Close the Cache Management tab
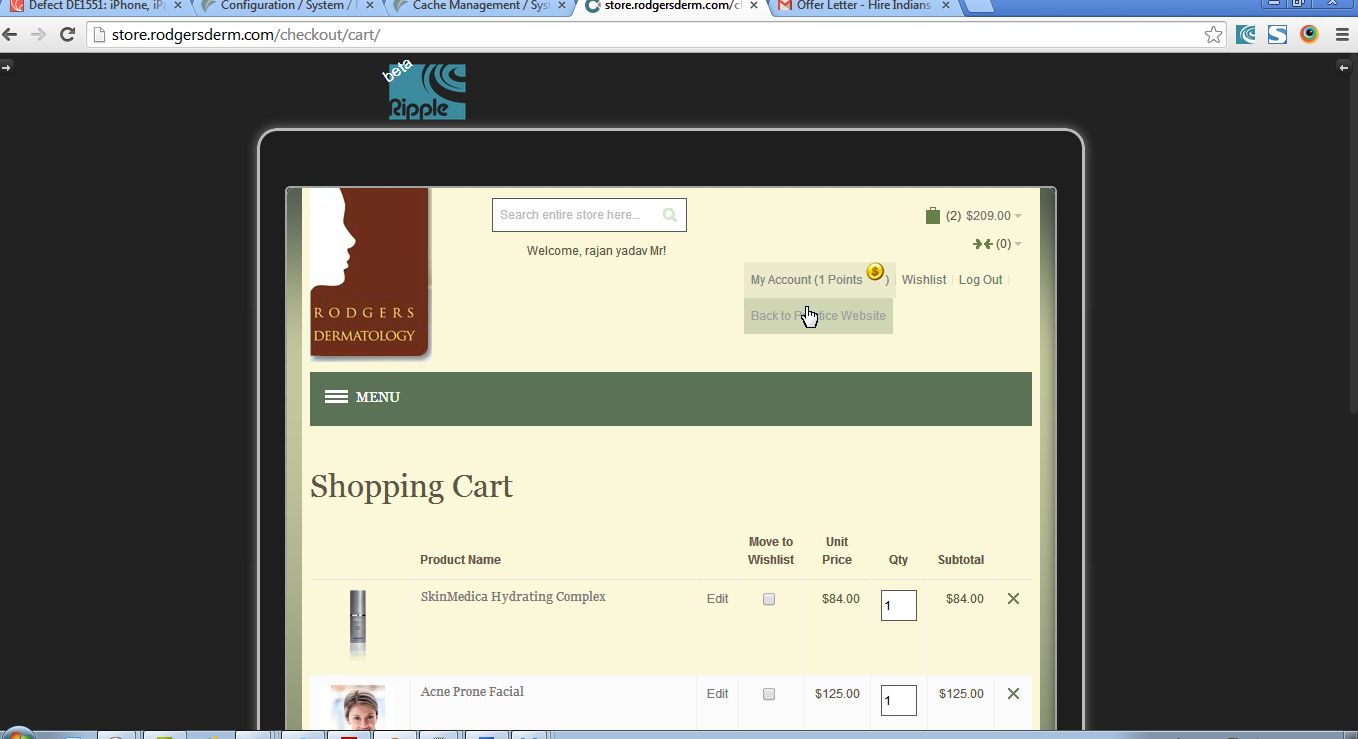 click(x=561, y=5)
